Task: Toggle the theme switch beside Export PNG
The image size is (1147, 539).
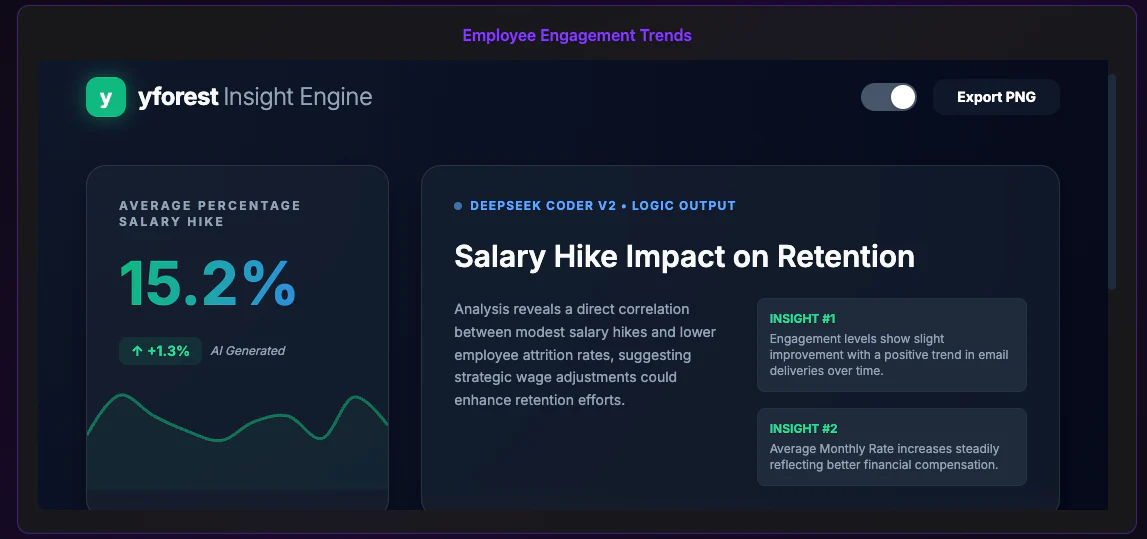Action: [888, 97]
